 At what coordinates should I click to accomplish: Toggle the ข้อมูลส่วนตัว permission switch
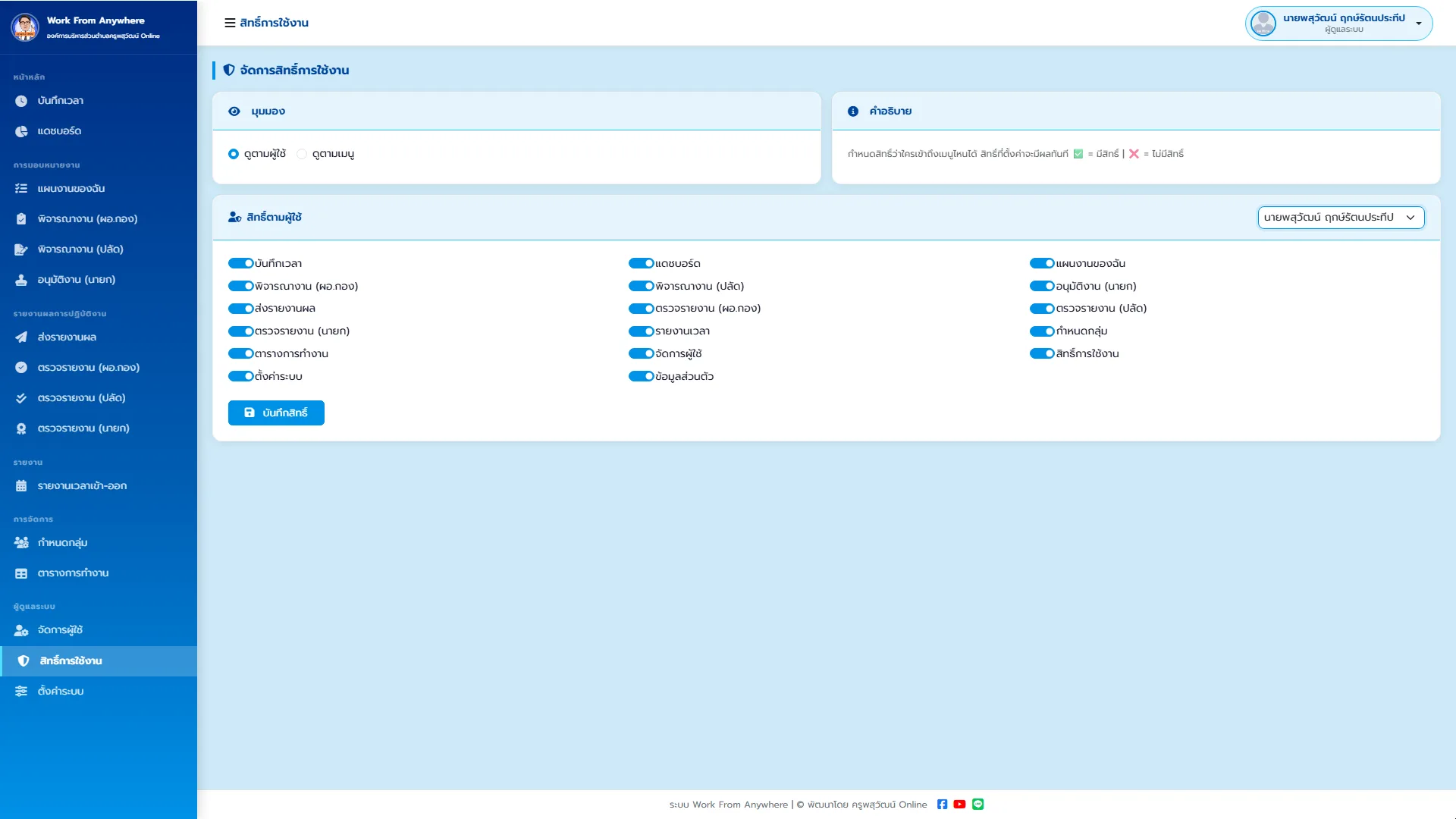(642, 377)
